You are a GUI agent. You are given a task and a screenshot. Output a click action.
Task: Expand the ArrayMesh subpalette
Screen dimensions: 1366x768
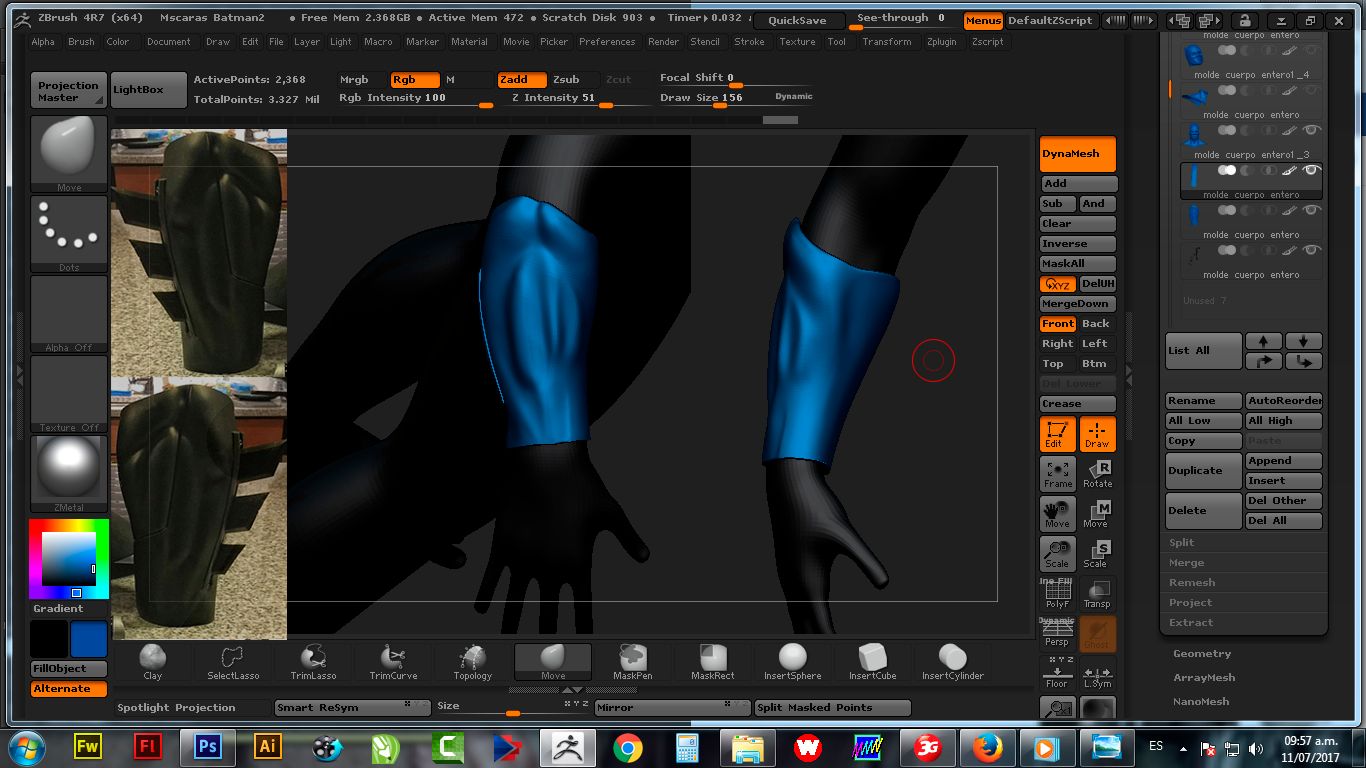pos(1204,677)
